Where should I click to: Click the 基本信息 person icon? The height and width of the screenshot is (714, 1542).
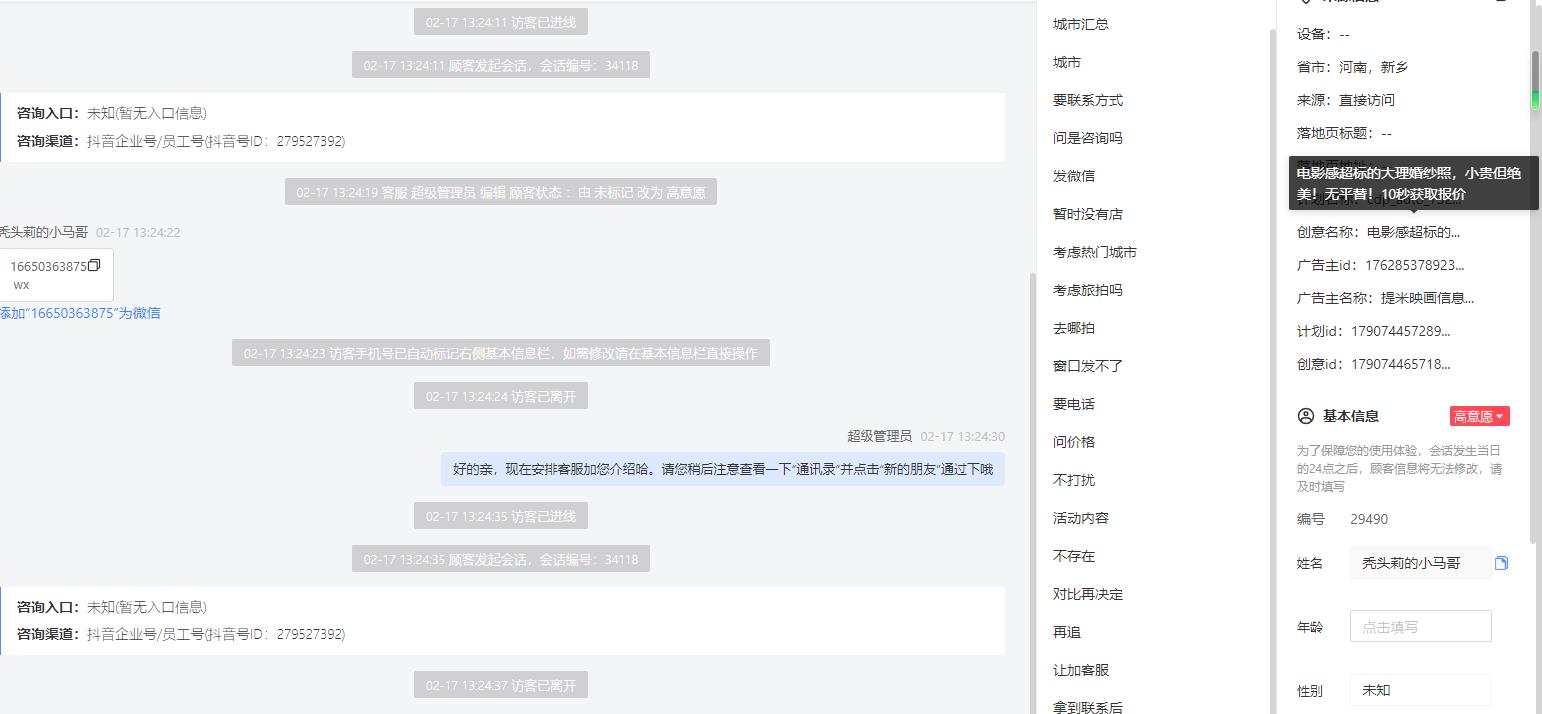tap(1305, 416)
